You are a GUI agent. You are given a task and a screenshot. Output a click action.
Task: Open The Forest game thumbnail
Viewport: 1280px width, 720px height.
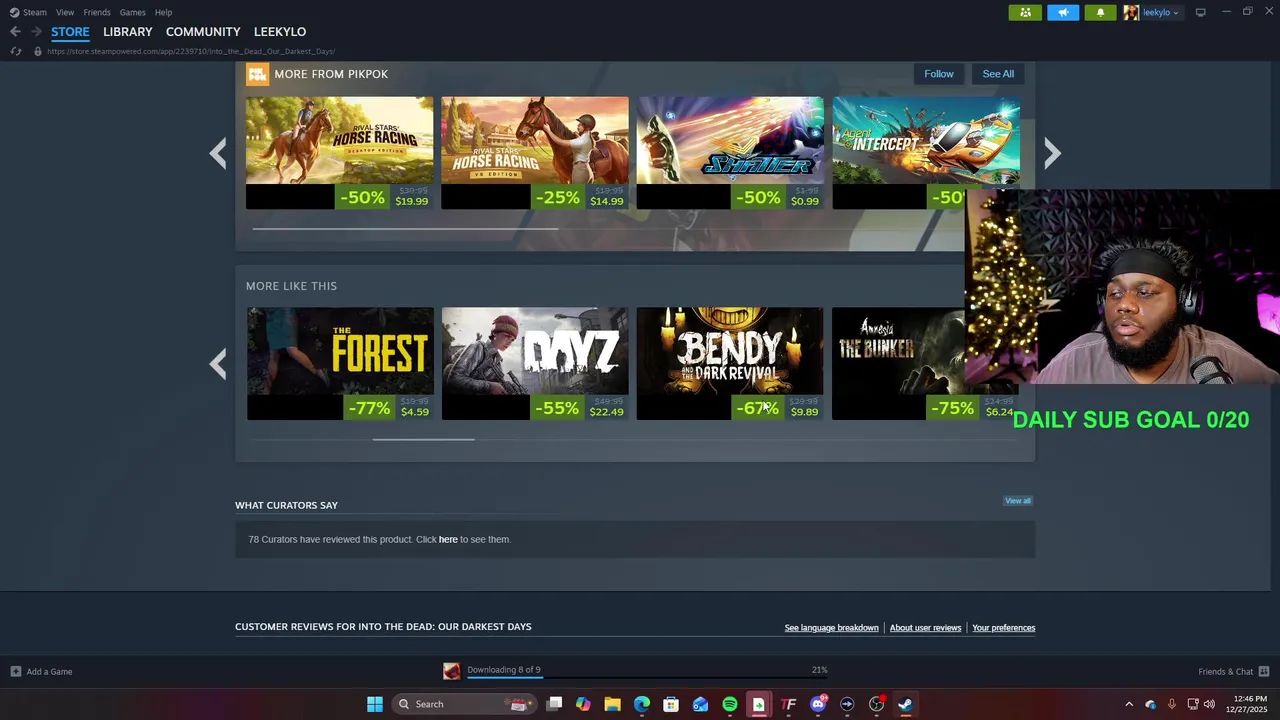340,364
